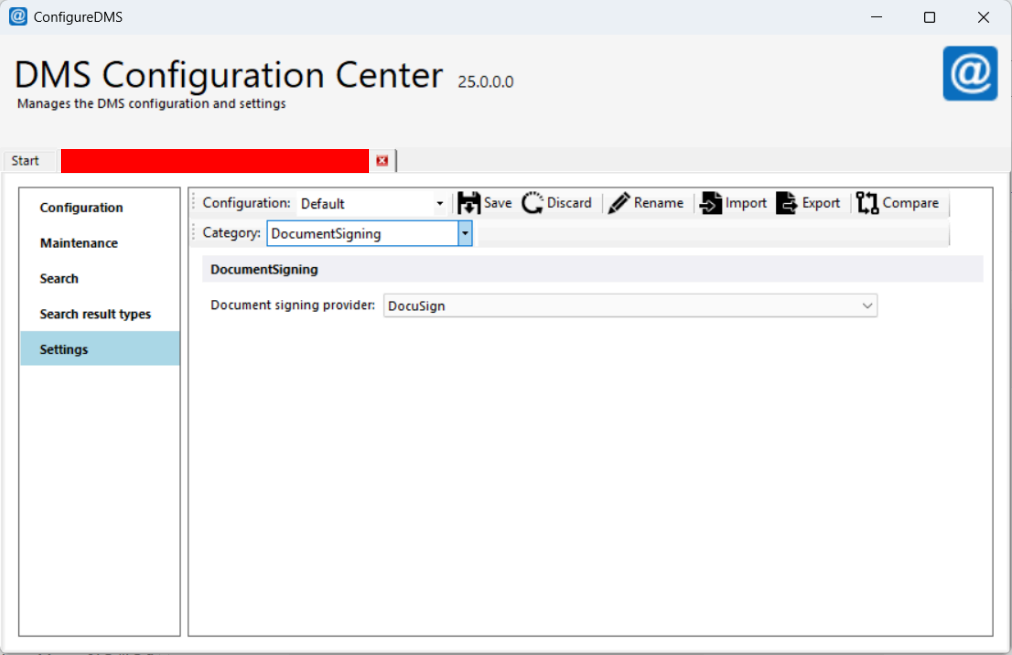Go to Maintenance section
The height and width of the screenshot is (655, 1012).
(79, 243)
